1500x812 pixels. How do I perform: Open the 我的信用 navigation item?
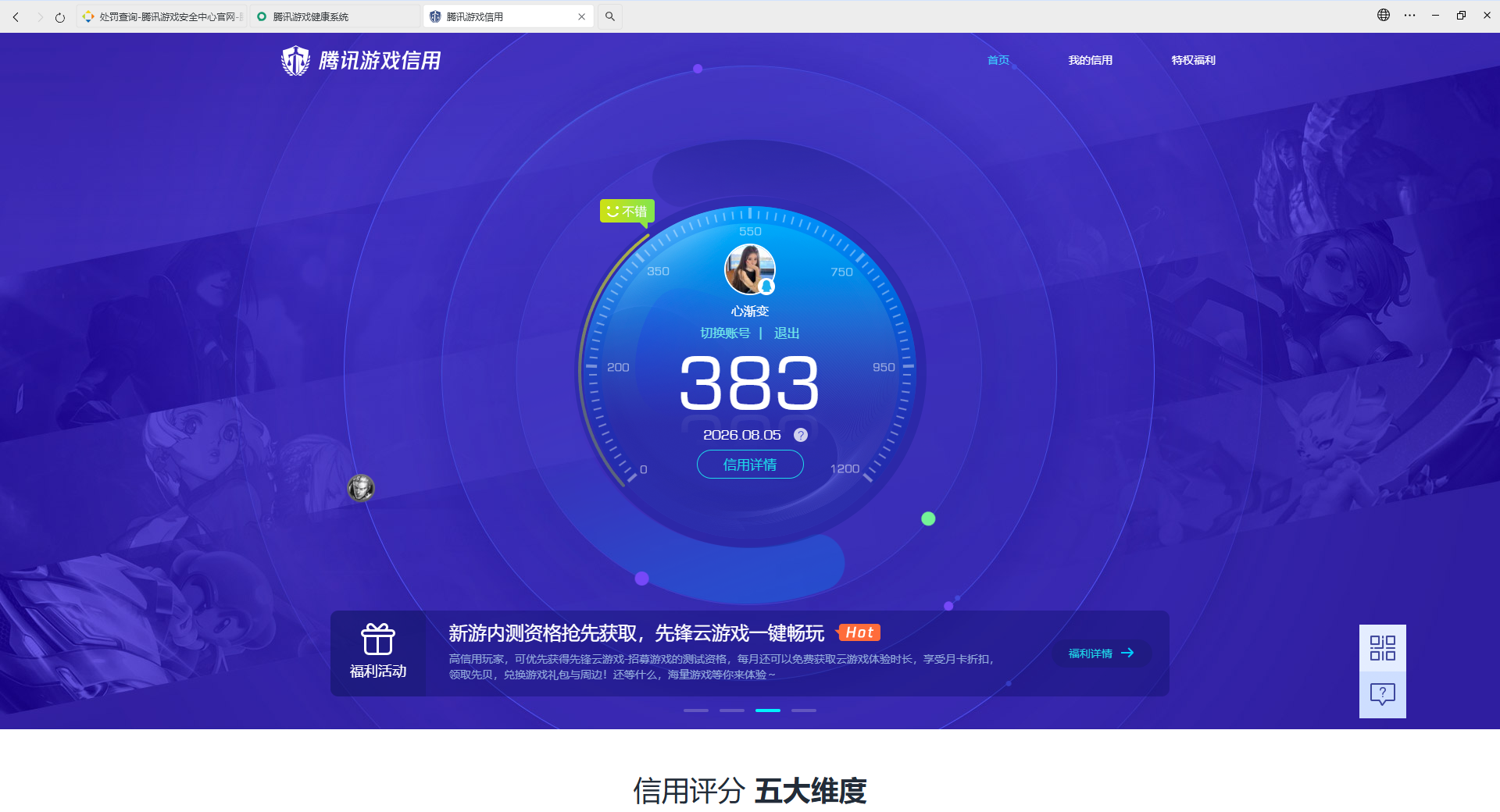click(1091, 60)
